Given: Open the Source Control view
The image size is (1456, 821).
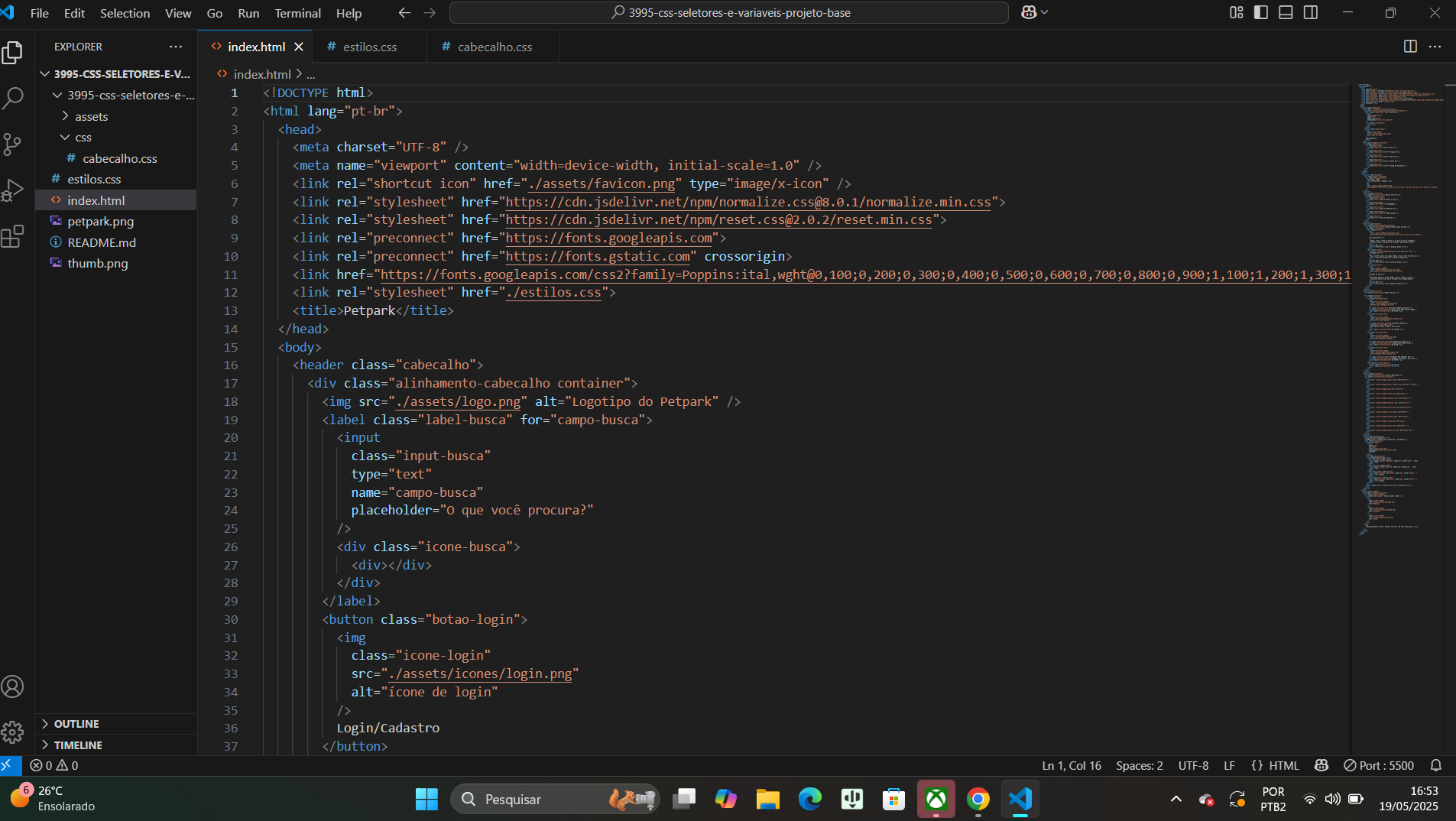Looking at the screenshot, I should (13, 144).
